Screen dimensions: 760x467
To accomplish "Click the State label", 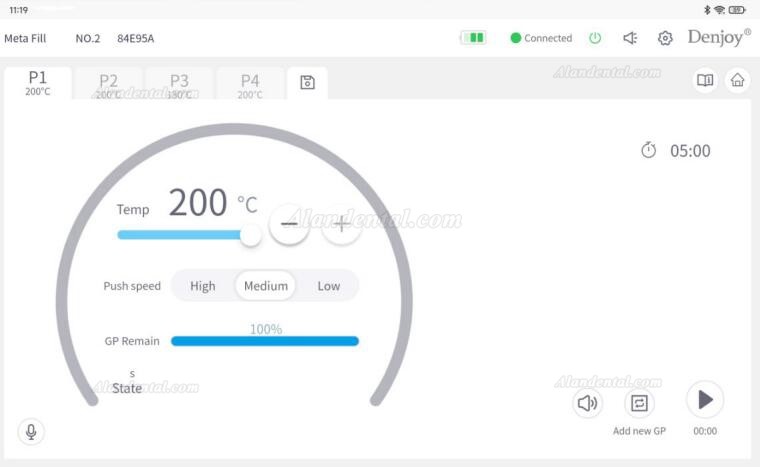I will point(127,388).
